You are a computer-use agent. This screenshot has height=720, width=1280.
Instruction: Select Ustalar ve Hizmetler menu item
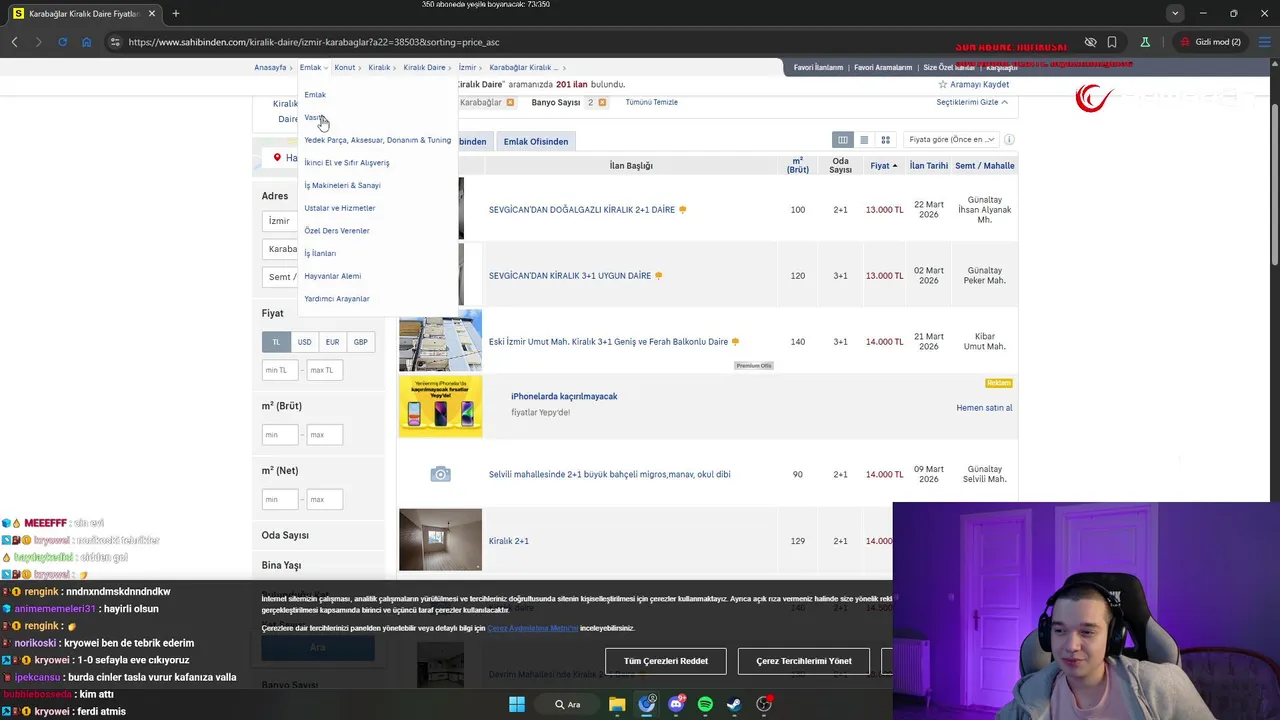pyautogui.click(x=340, y=208)
